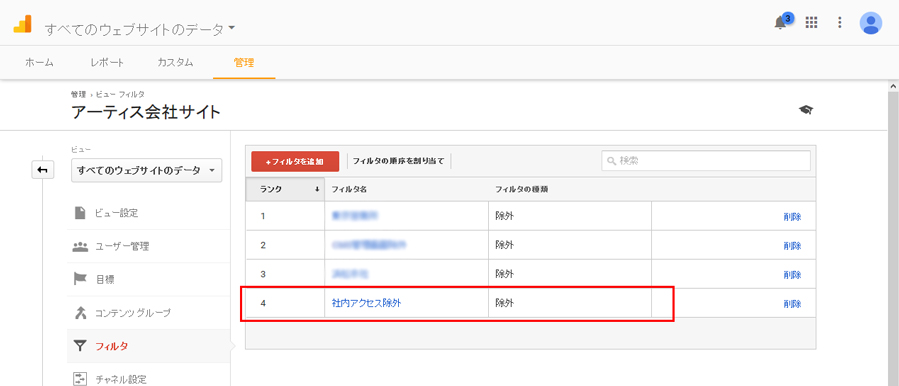Switch to the 管理 tab

click(244, 63)
